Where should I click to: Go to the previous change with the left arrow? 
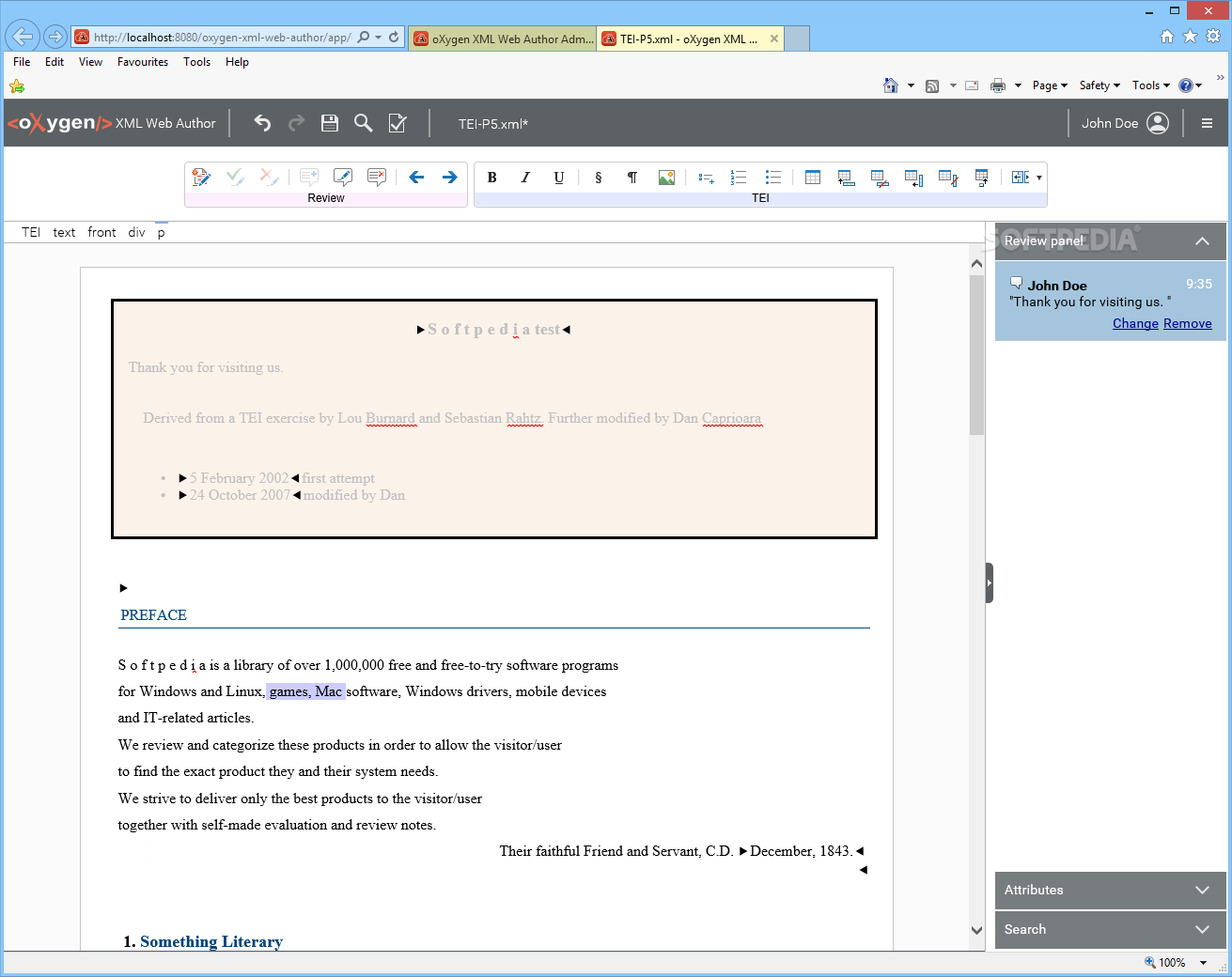point(416,177)
